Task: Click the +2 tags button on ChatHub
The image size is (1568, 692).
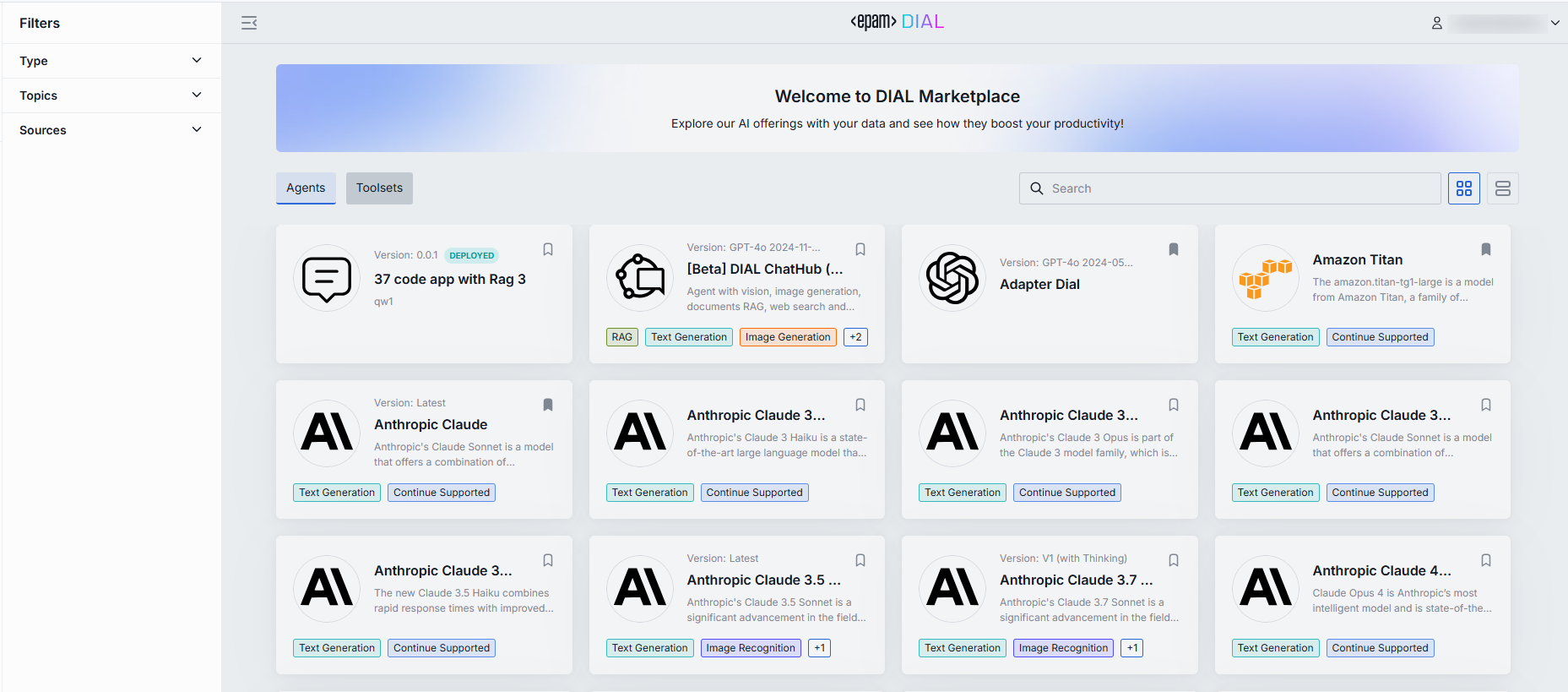Action: click(x=855, y=337)
